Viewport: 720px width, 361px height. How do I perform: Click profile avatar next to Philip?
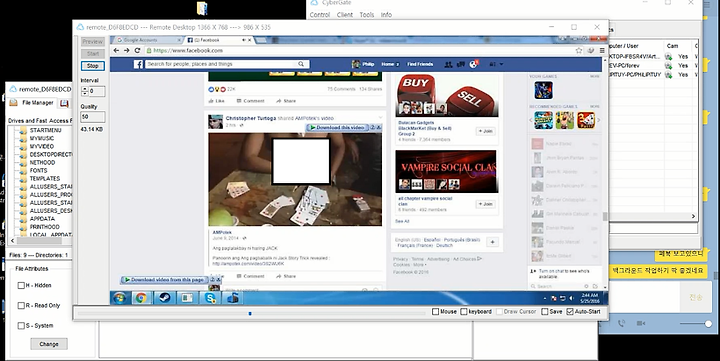point(356,64)
